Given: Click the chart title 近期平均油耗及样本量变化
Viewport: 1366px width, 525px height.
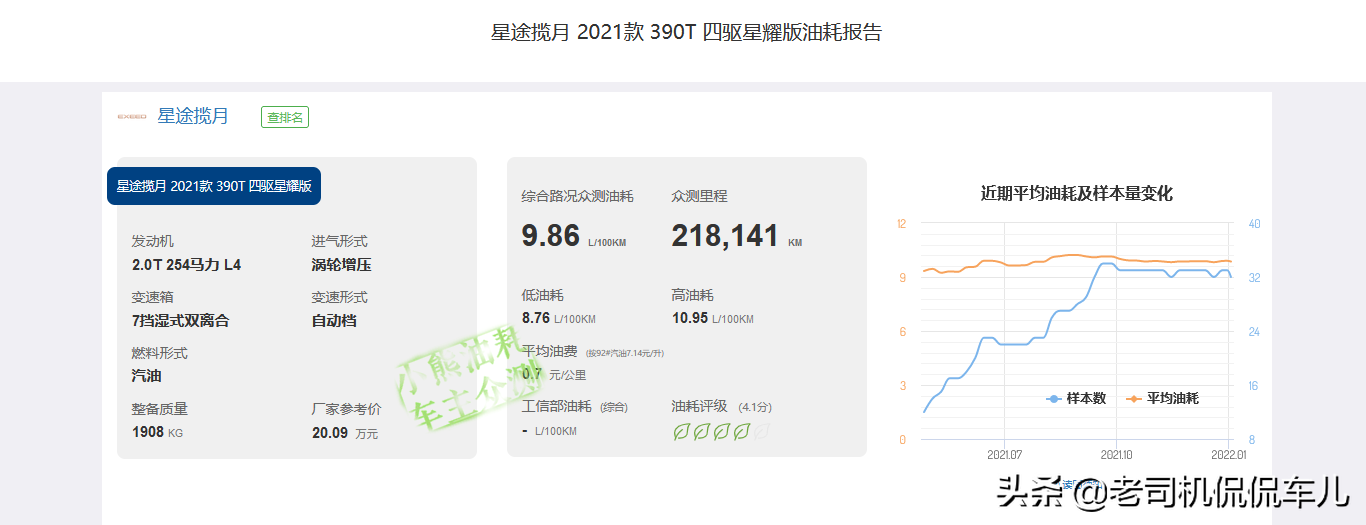Looking at the screenshot, I should [x=1076, y=194].
